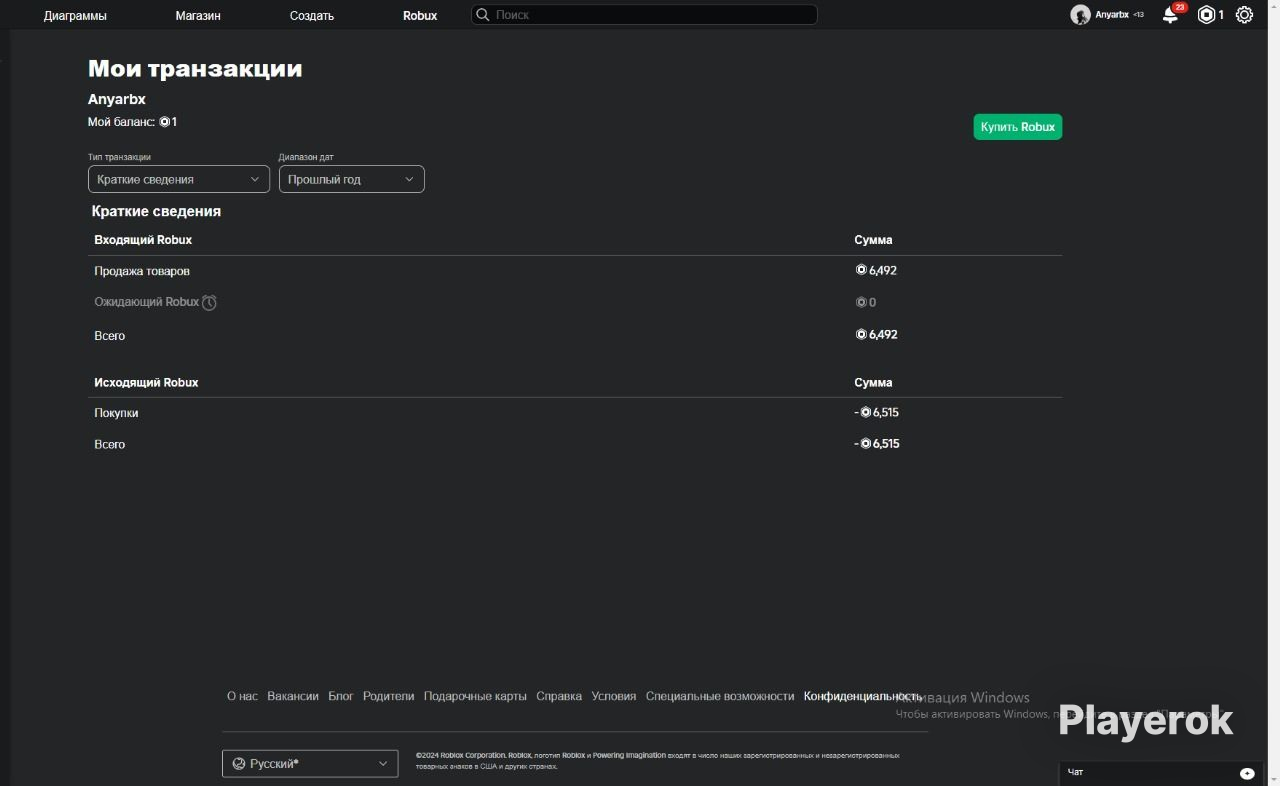The width and height of the screenshot is (1280, 786).
Task: Click the Ожидающий Robux row label
Action: (x=147, y=302)
